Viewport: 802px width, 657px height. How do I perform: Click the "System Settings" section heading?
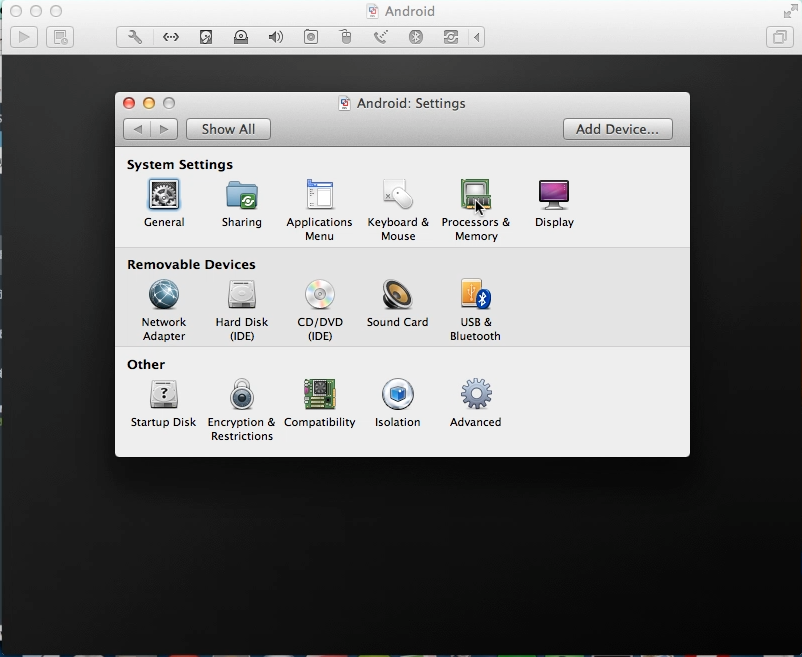click(x=180, y=165)
